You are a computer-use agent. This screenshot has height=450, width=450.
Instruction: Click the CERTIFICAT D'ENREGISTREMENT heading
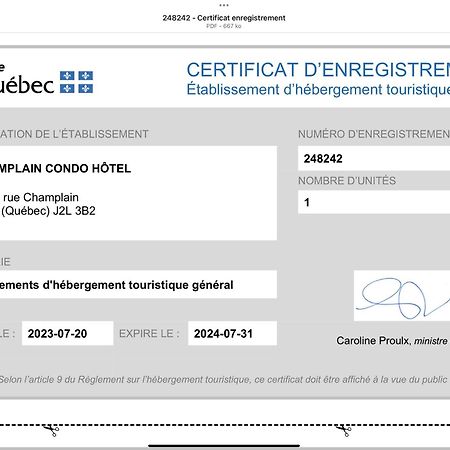tap(318, 70)
